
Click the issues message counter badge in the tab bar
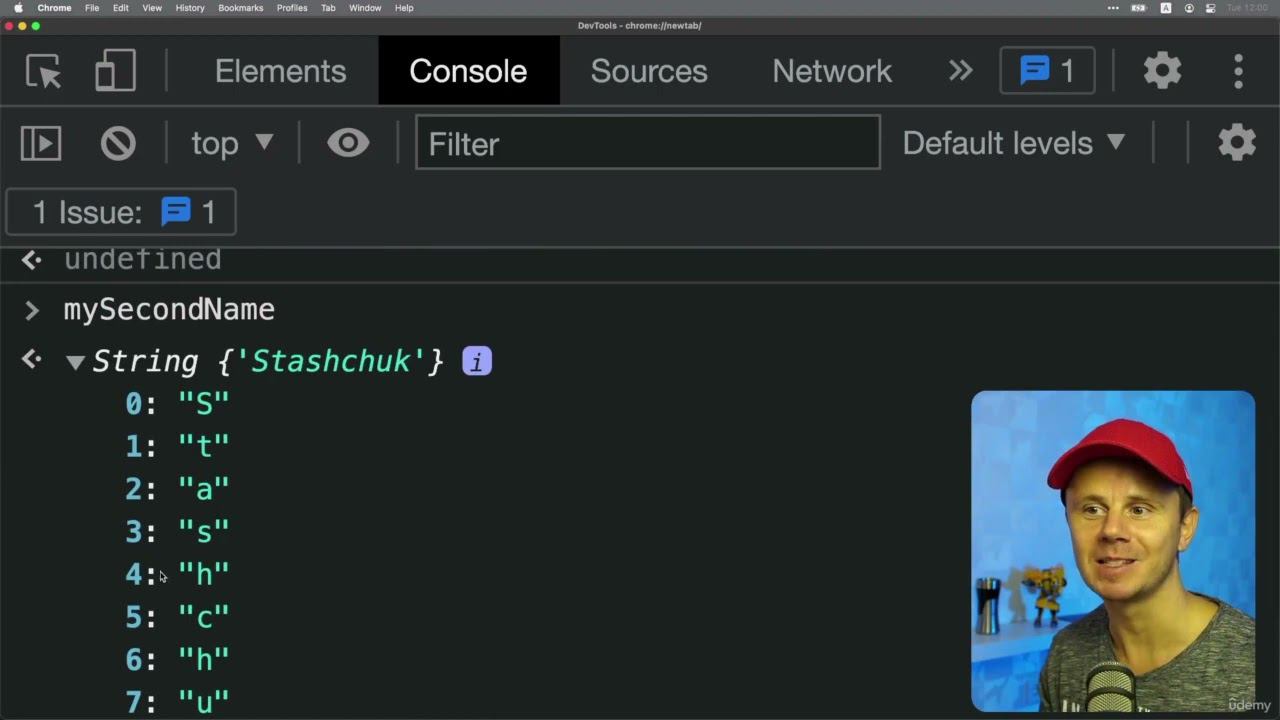coord(1047,71)
